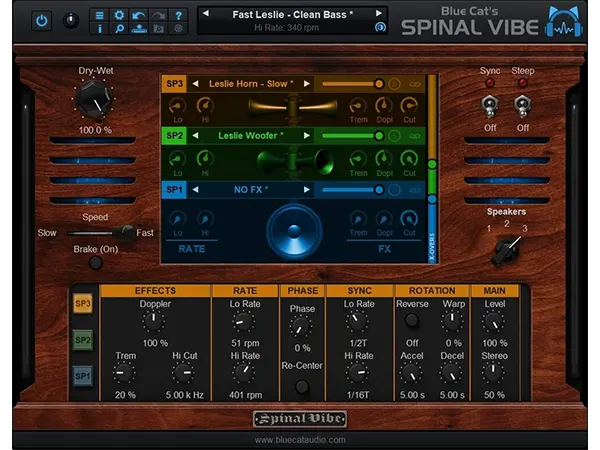Go to next main preset arrow
Image resolution: width=600 pixels, height=450 pixels.
coord(378,13)
